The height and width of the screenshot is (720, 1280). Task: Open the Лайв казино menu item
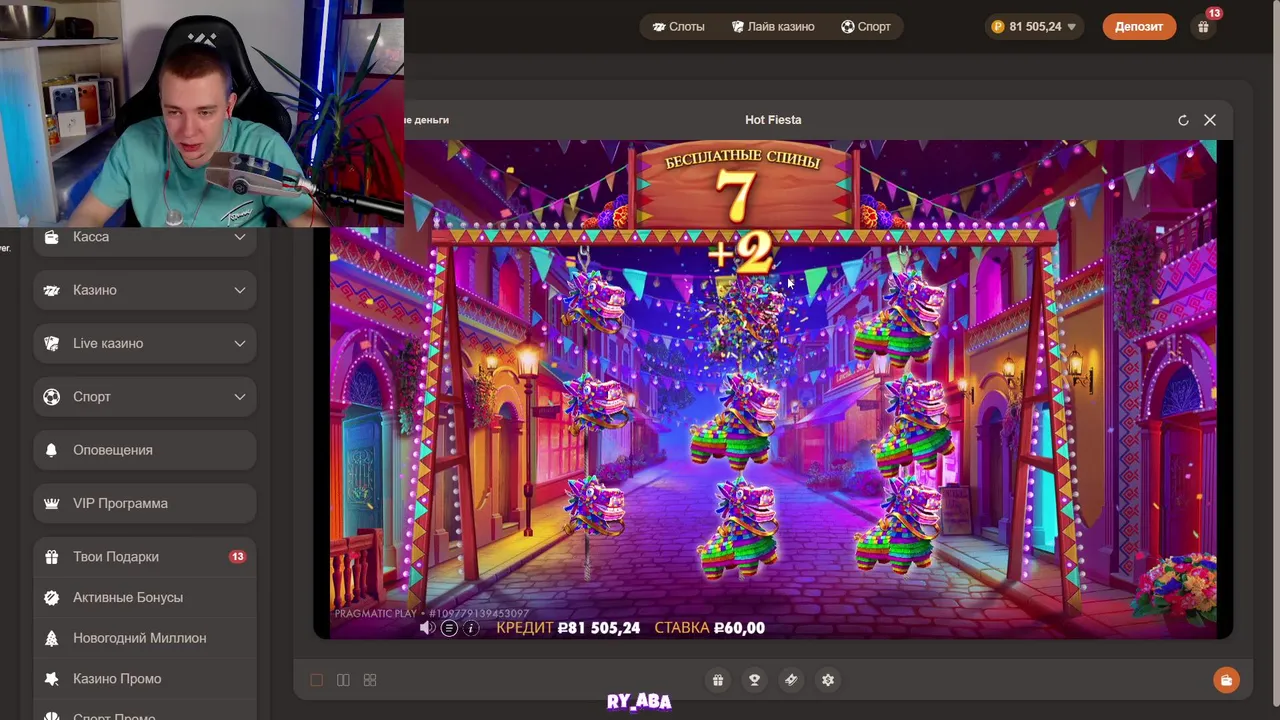(772, 27)
